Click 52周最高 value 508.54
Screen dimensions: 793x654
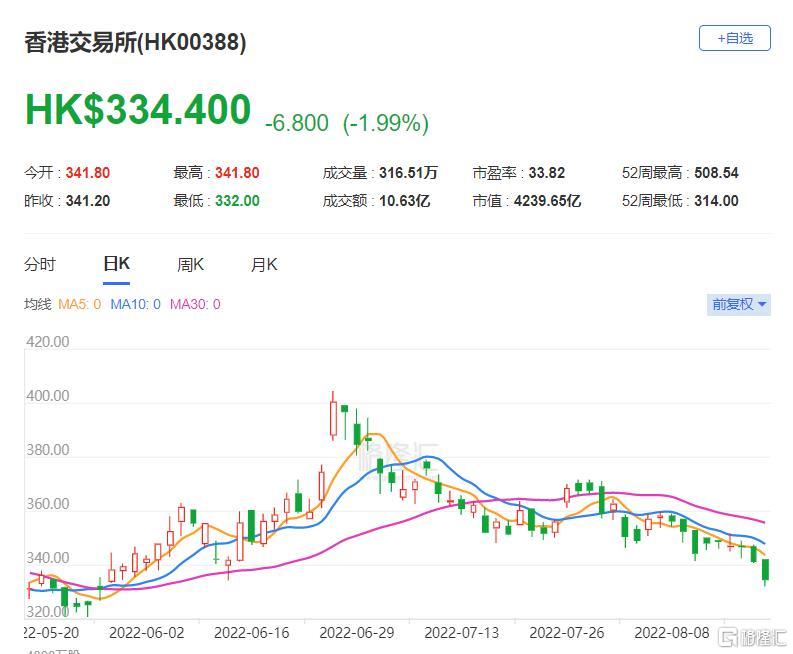pyautogui.click(x=716, y=173)
